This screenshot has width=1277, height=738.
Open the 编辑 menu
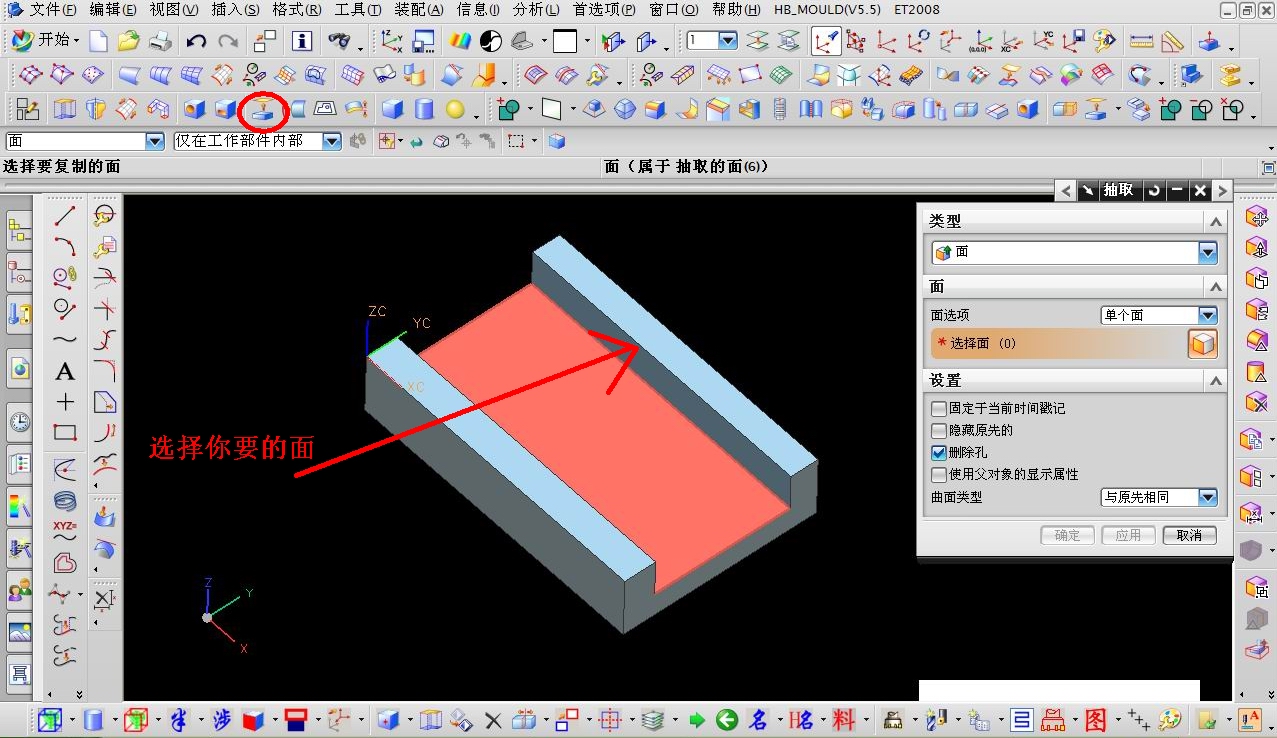tap(112, 10)
